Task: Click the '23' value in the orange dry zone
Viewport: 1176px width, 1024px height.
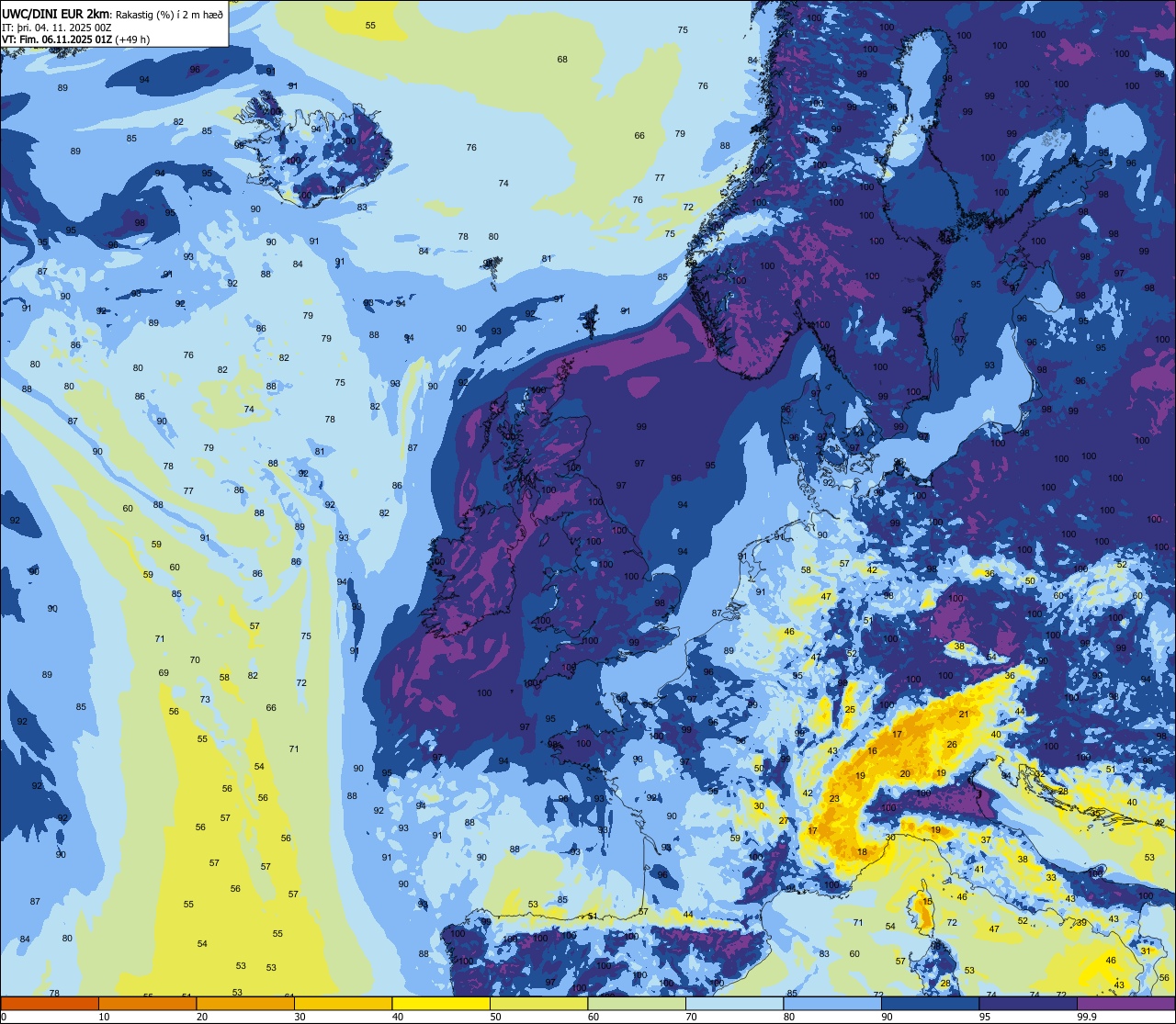Action: pyautogui.click(x=834, y=798)
